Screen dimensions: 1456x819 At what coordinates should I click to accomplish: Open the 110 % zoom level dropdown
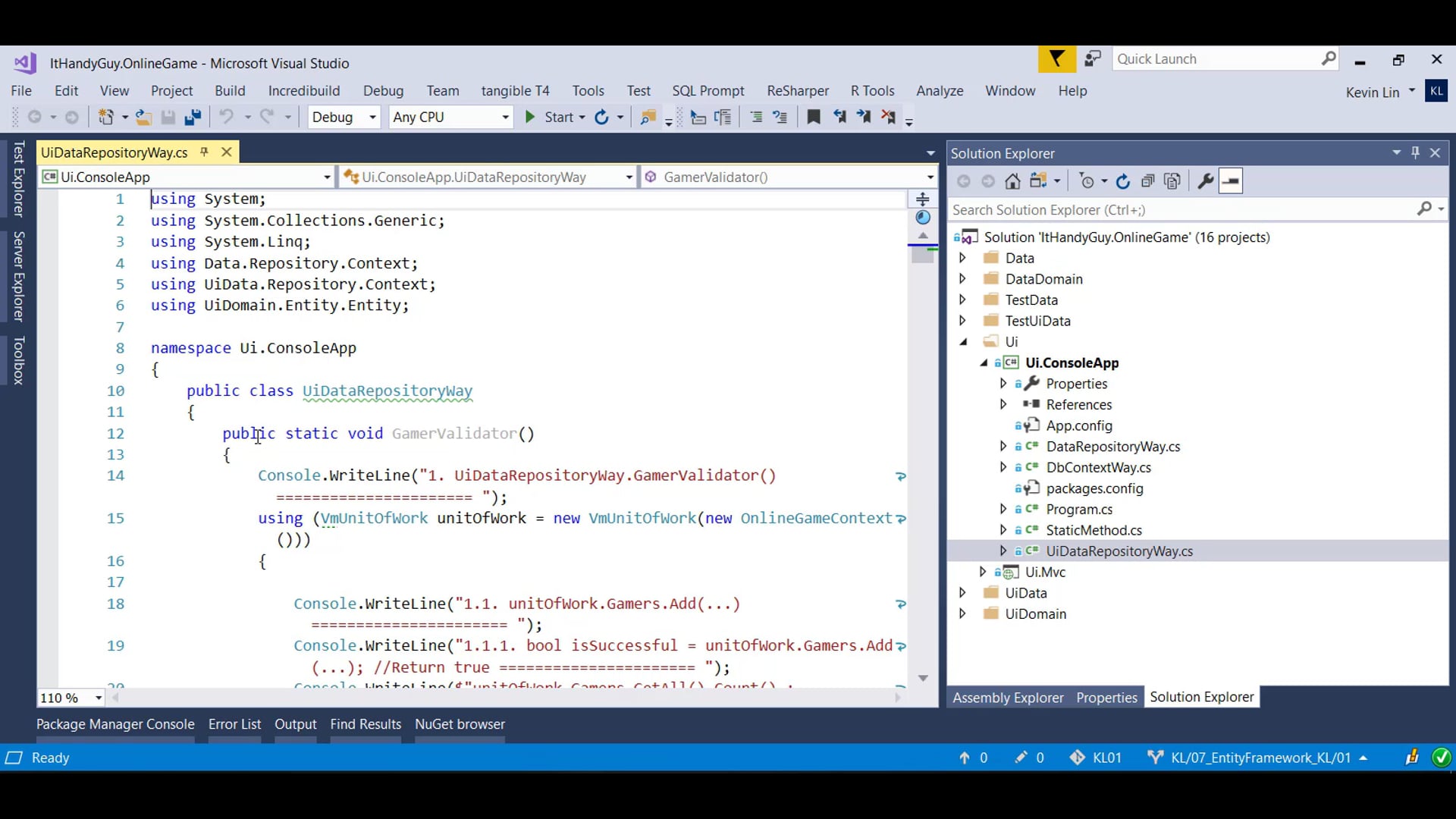click(x=99, y=698)
